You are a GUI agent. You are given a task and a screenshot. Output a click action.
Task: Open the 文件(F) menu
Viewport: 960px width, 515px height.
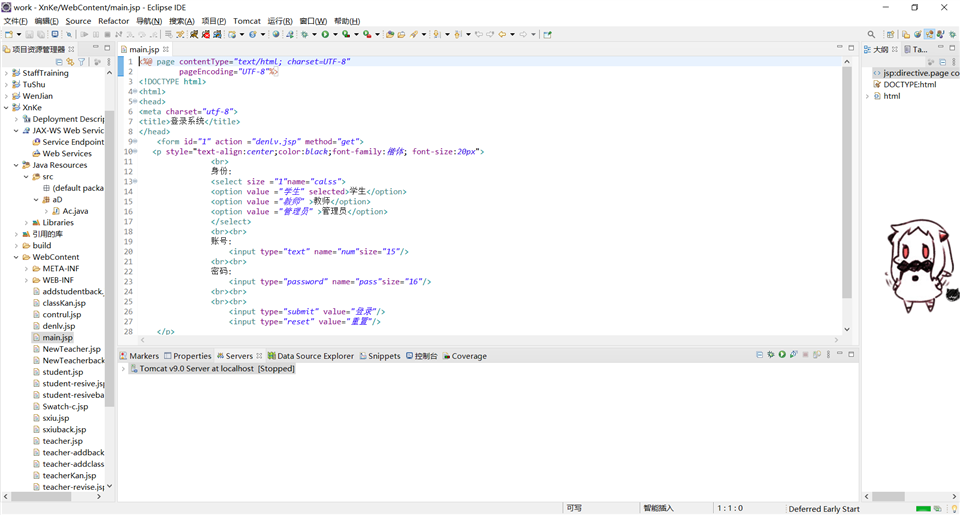(x=15, y=21)
